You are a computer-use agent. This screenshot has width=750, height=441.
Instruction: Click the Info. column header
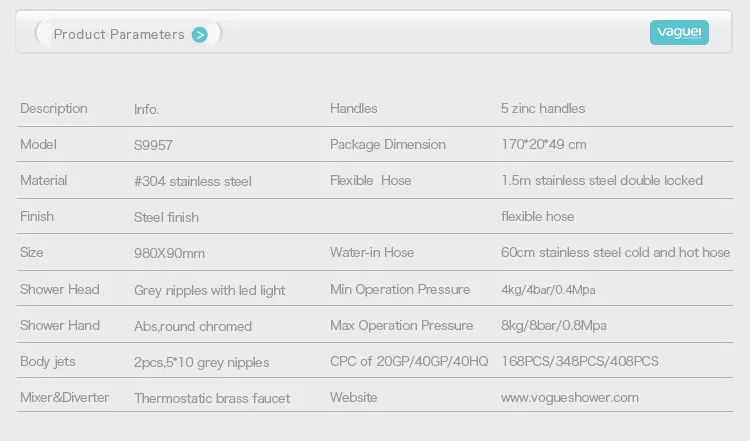point(146,110)
